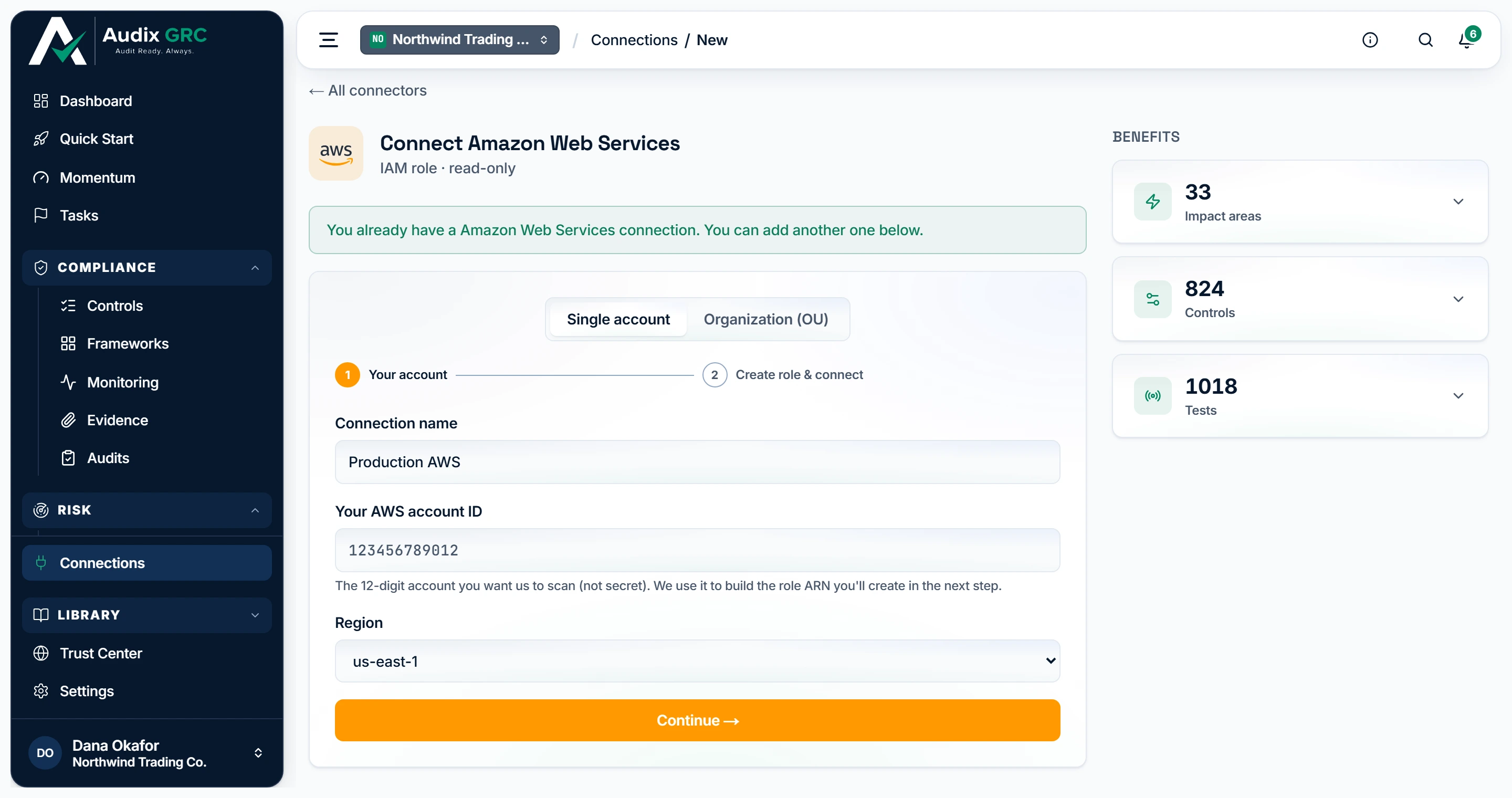This screenshot has height=798, width=1512.
Task: Click the Controls sliders icon in Benefits
Action: coord(1153,299)
